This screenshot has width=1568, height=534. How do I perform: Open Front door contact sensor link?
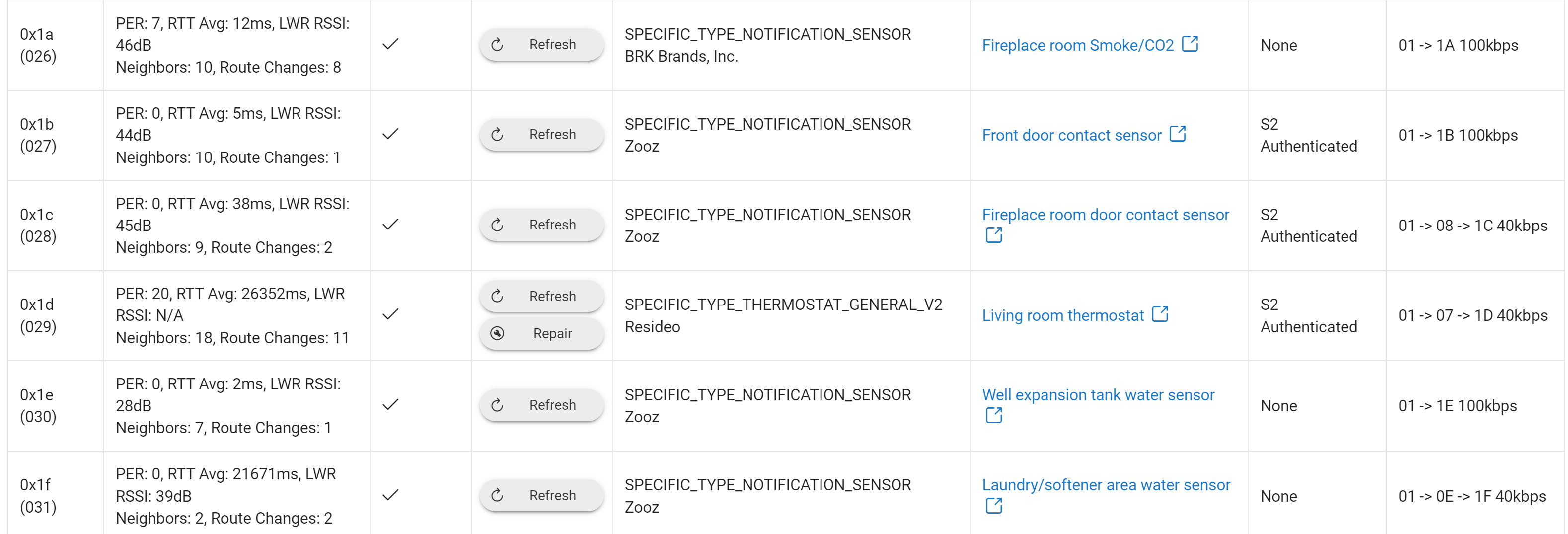pyautogui.click(x=1071, y=135)
